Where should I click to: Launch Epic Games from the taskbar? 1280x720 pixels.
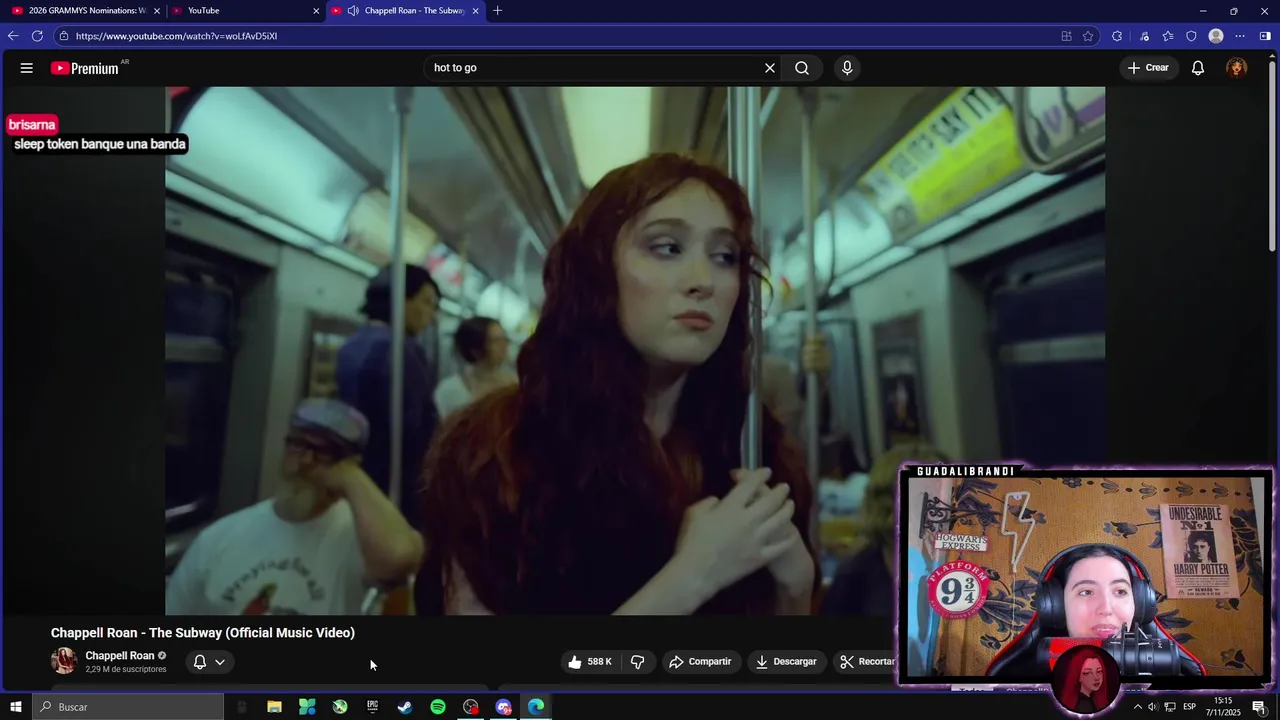pos(372,707)
